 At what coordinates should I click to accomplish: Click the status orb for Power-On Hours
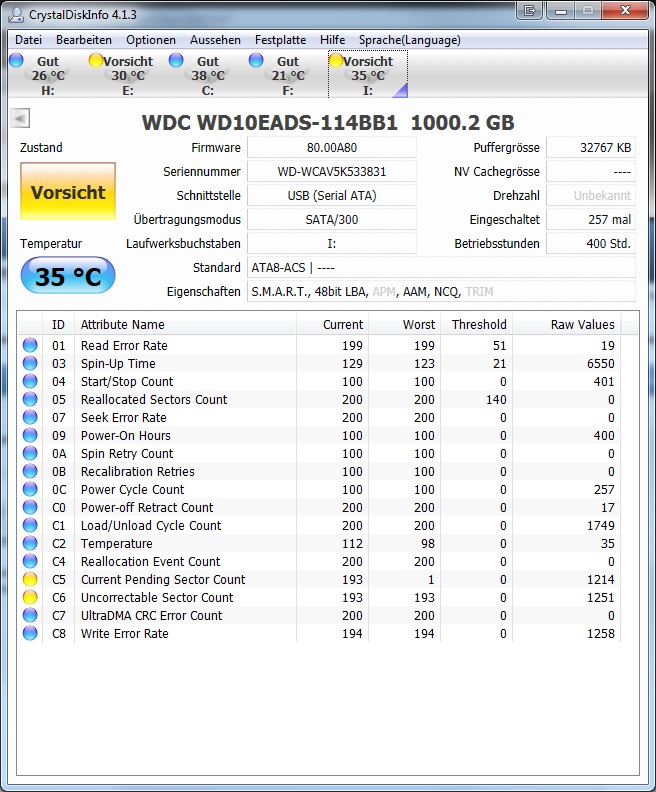click(x=30, y=435)
